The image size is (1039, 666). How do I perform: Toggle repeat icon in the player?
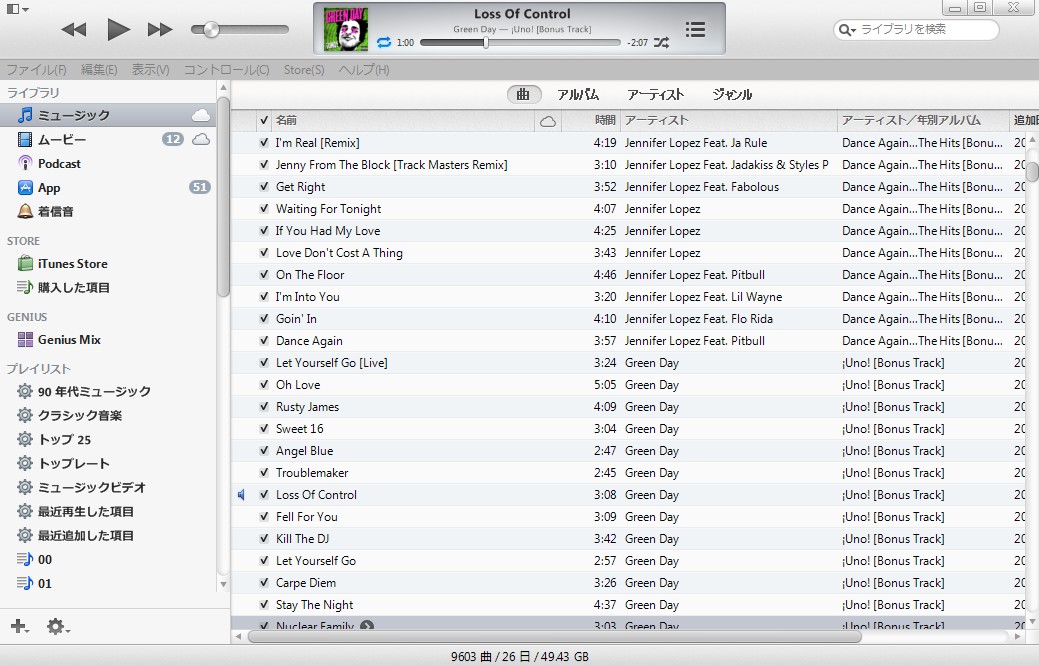pyautogui.click(x=384, y=42)
